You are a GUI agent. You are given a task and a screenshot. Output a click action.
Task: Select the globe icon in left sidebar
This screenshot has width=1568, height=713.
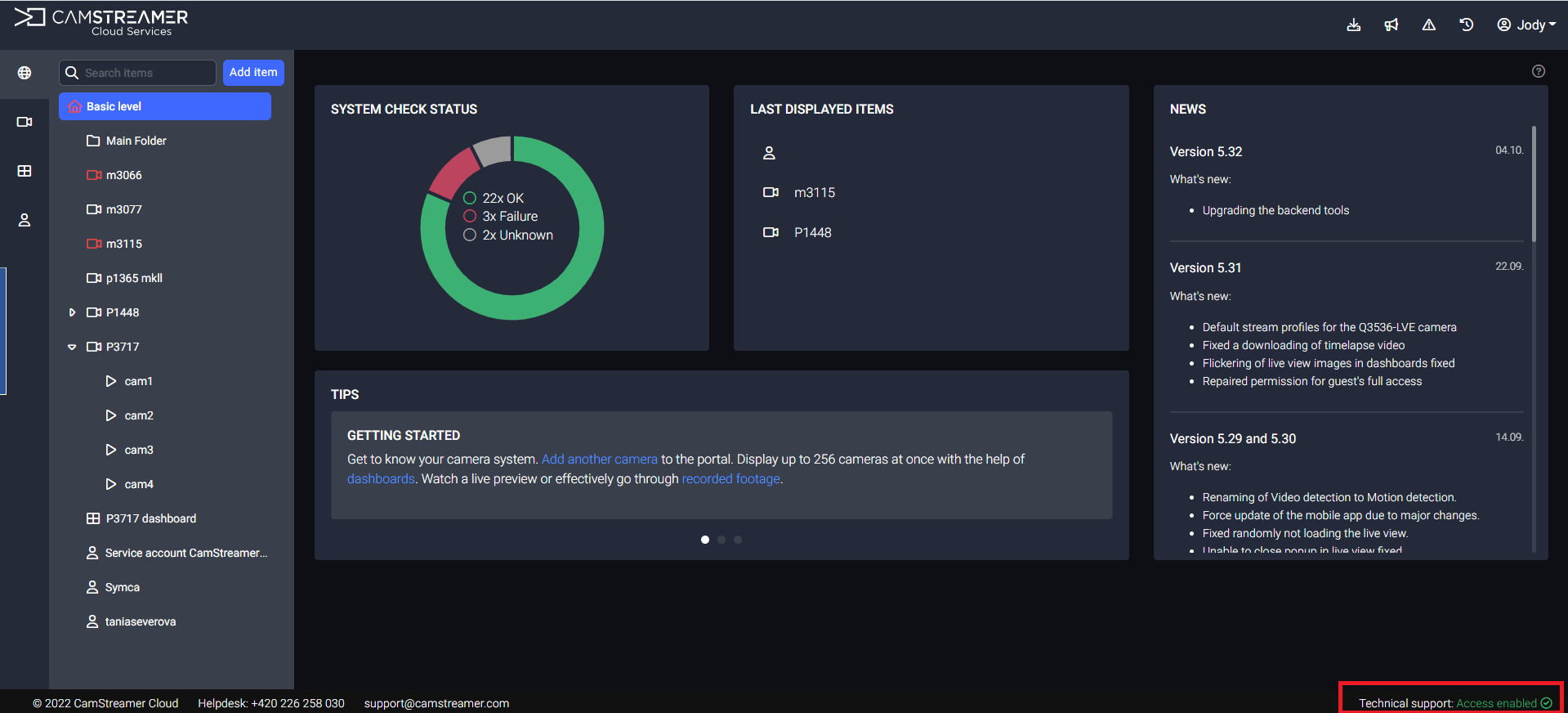click(25, 73)
